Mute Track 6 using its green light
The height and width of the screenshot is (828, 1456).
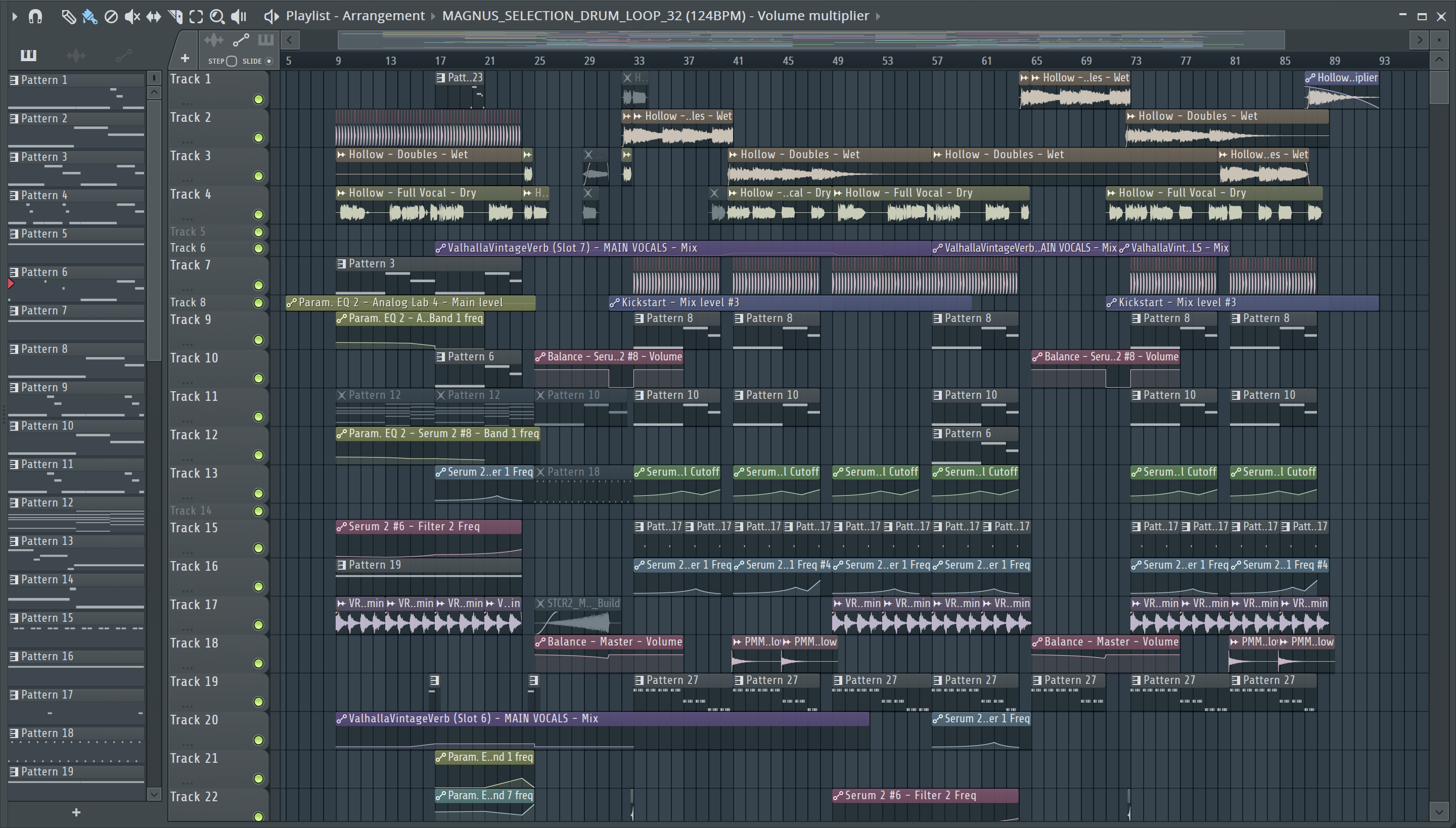click(258, 249)
